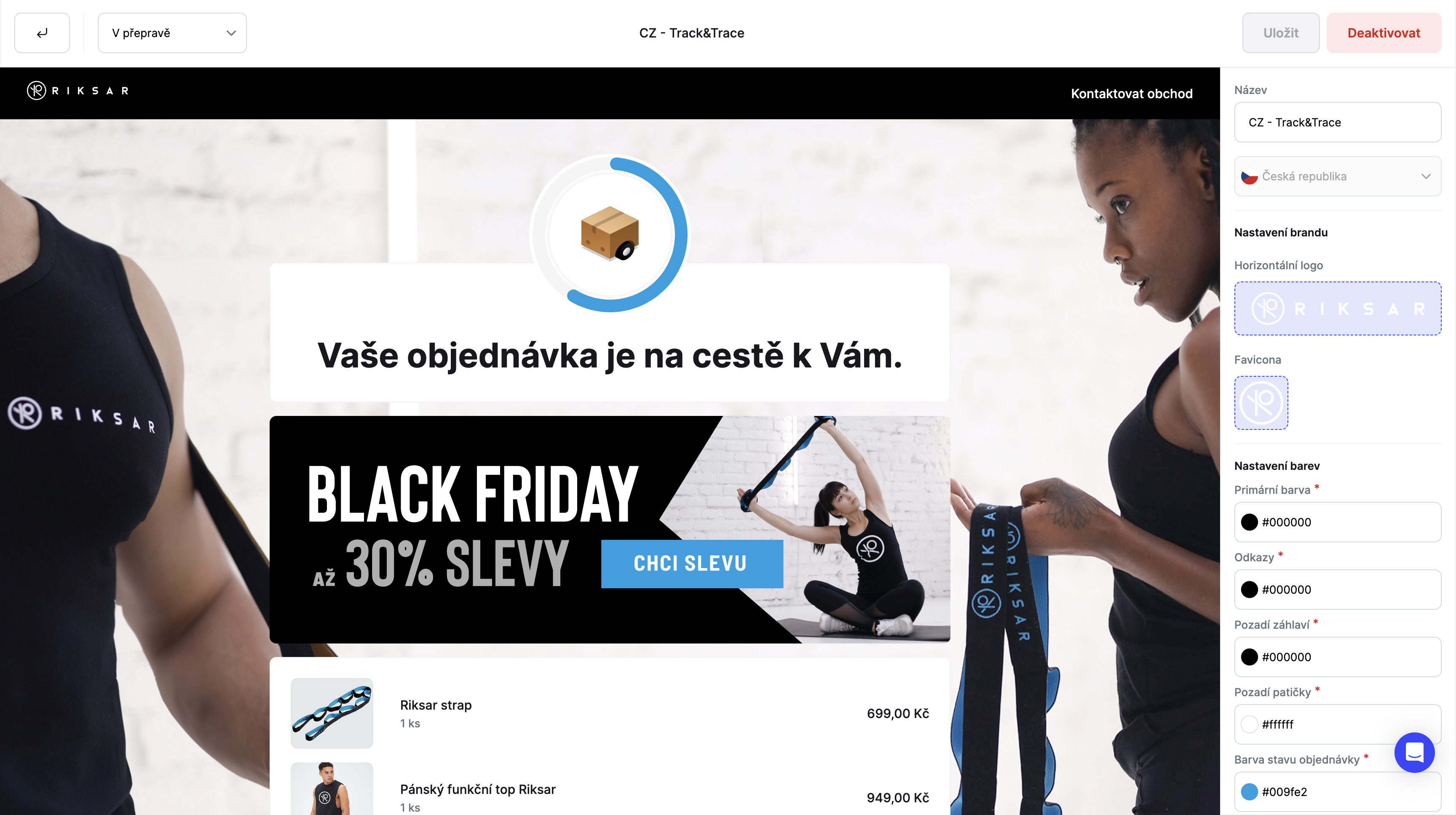Screen dimensions: 1456x815
Task: Click the Primární barva black swatch
Action: click(1249, 522)
